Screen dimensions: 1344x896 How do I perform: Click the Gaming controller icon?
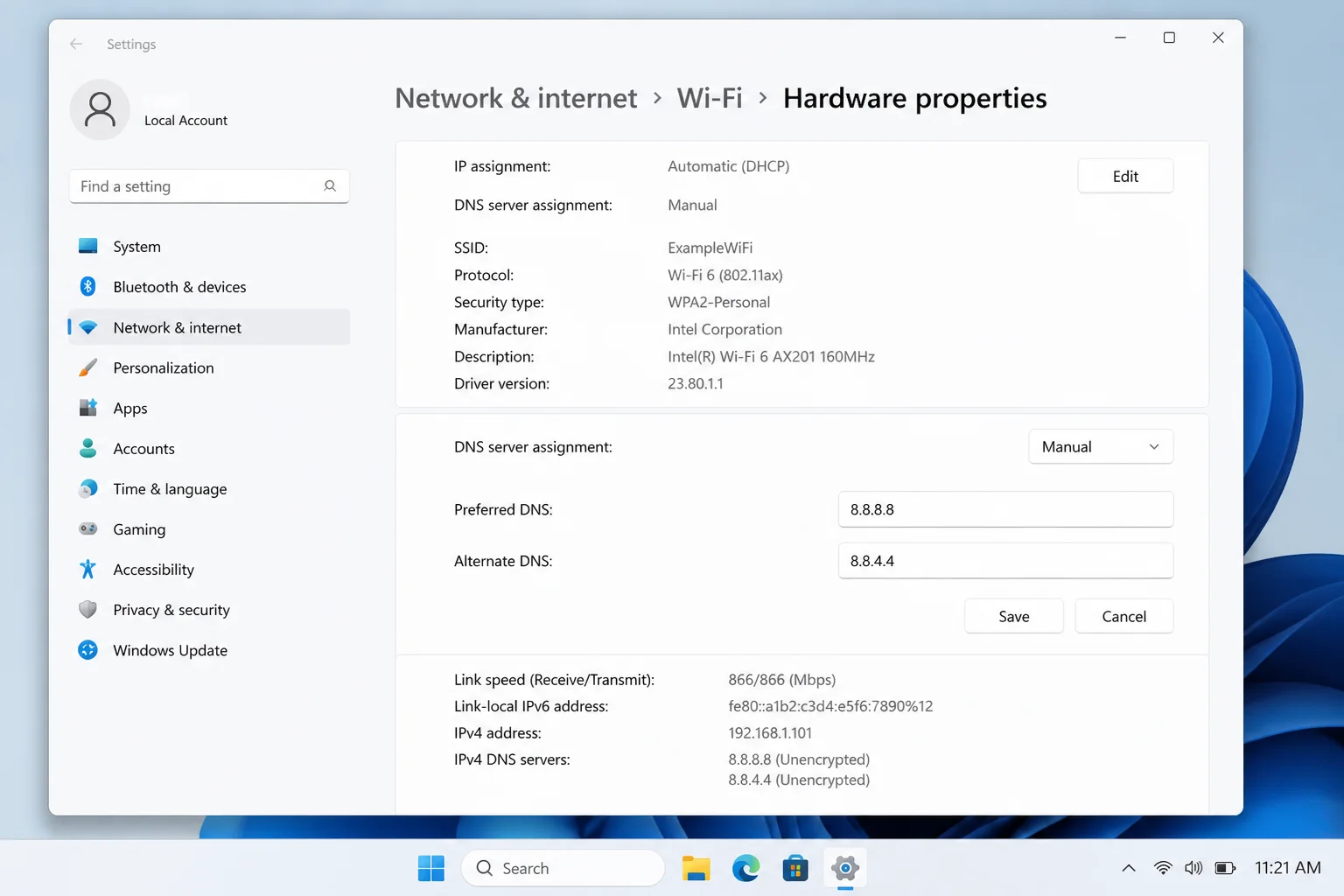point(87,528)
